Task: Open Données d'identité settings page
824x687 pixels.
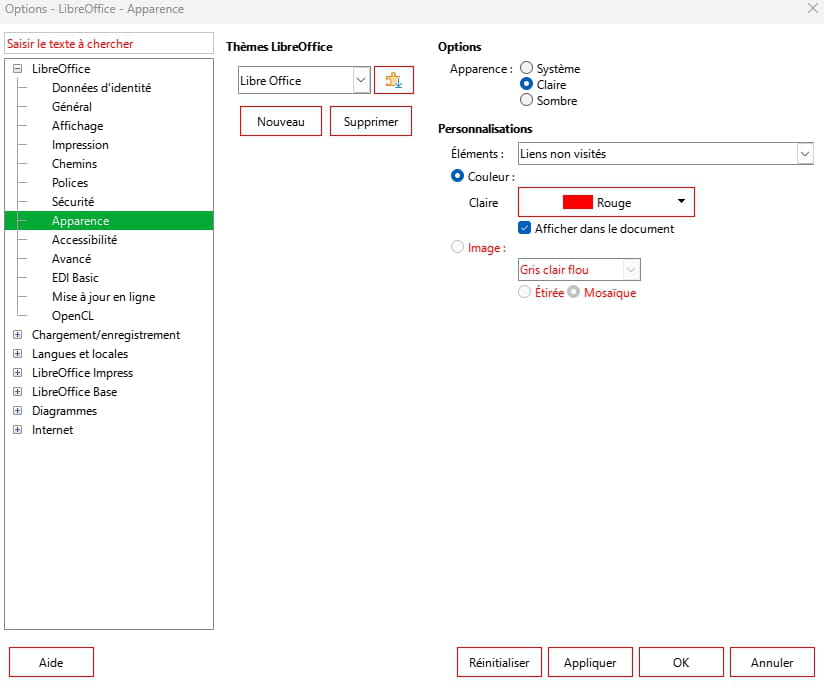Action: click(x=101, y=88)
